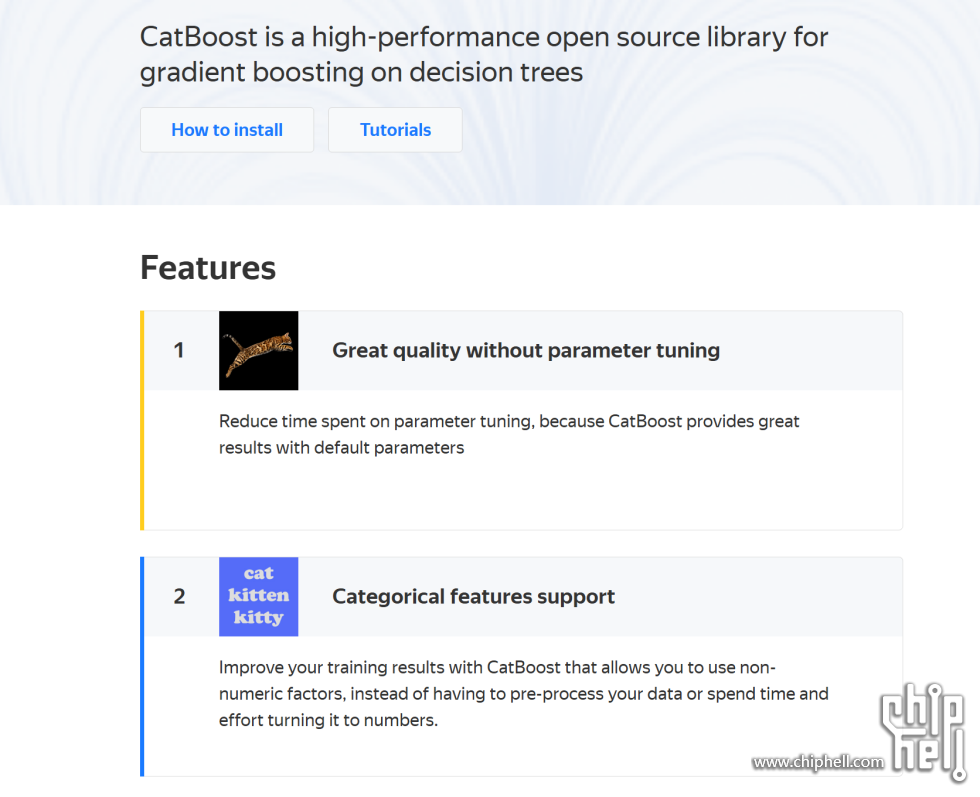The image size is (980, 797).
Task: Select the 'Great quality without parameter tuning' heading
Action: click(526, 351)
